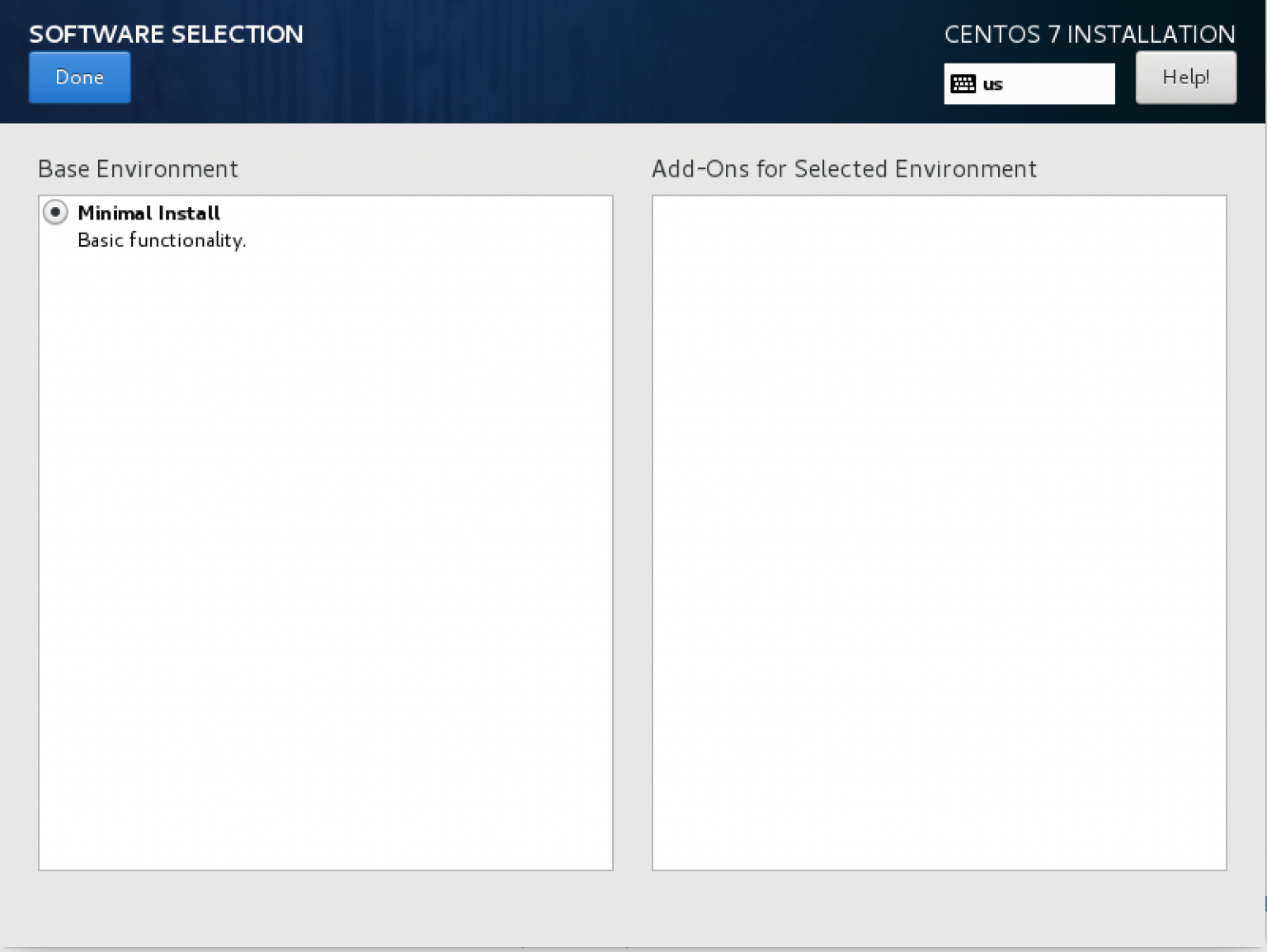
Task: Click the keyboard icon in layout indicator
Action: click(x=963, y=84)
